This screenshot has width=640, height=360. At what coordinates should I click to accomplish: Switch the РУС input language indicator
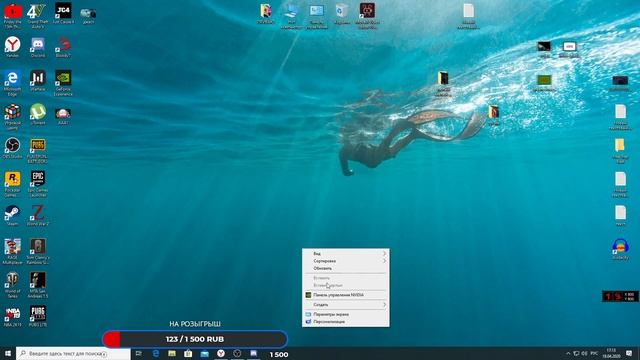tap(594, 353)
